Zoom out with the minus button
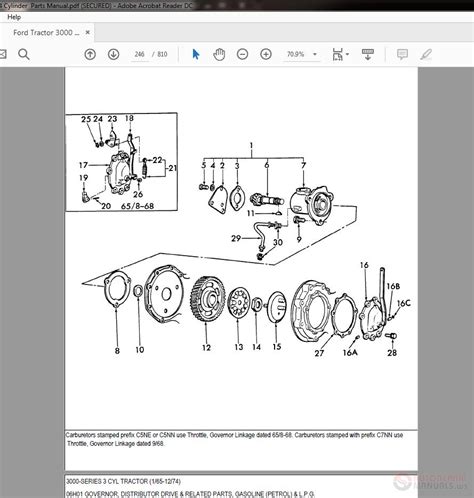Screen dimensions: 474x498 pos(242,54)
